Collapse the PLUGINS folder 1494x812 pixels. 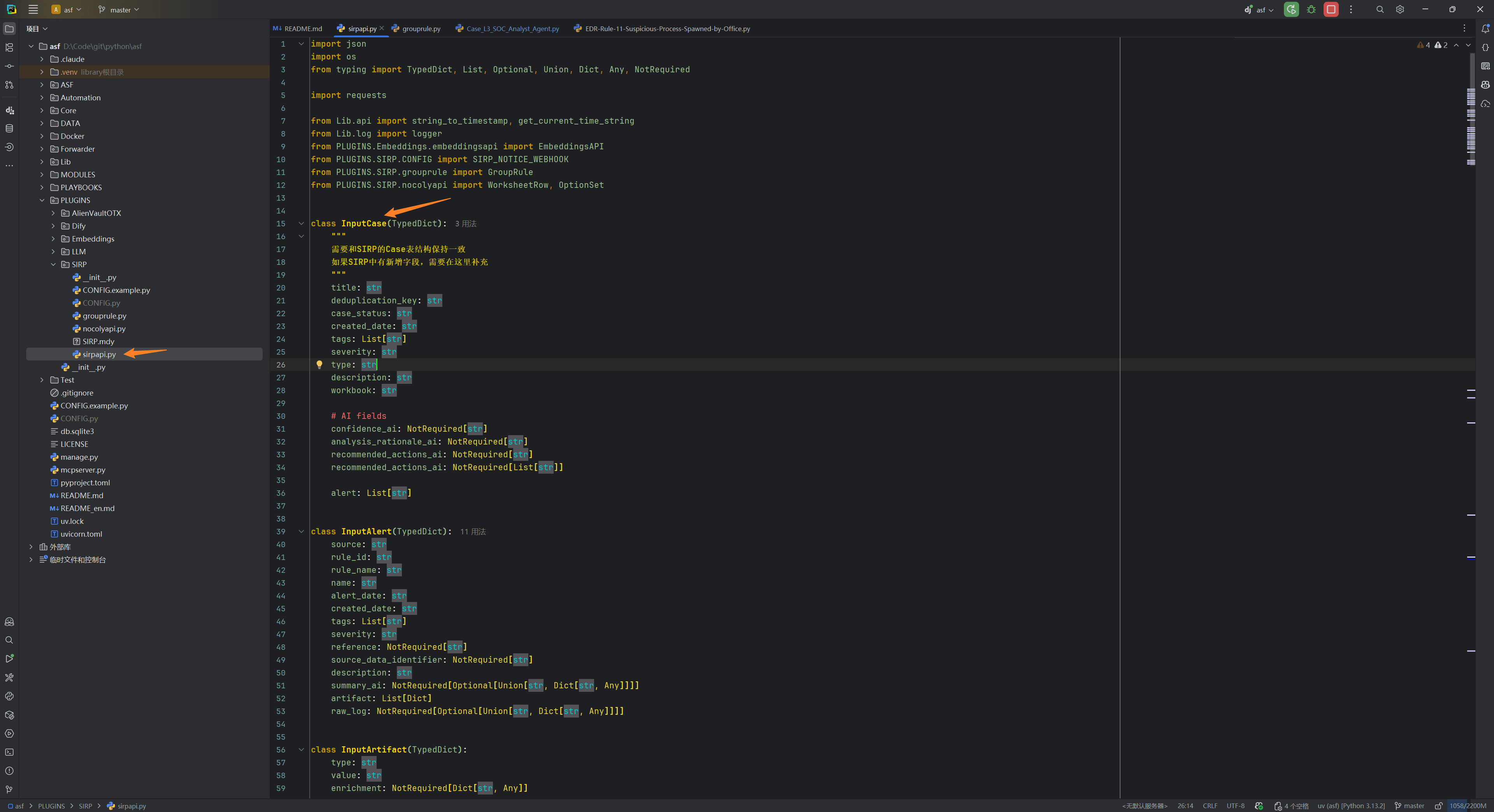[42, 201]
